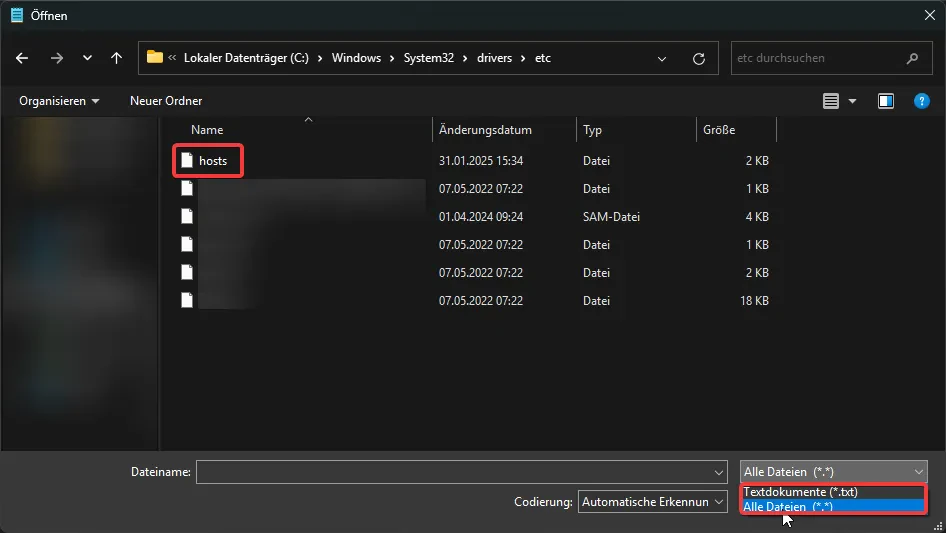Close the Öffnen dialog
The width and height of the screenshot is (946, 533).
(x=930, y=15)
